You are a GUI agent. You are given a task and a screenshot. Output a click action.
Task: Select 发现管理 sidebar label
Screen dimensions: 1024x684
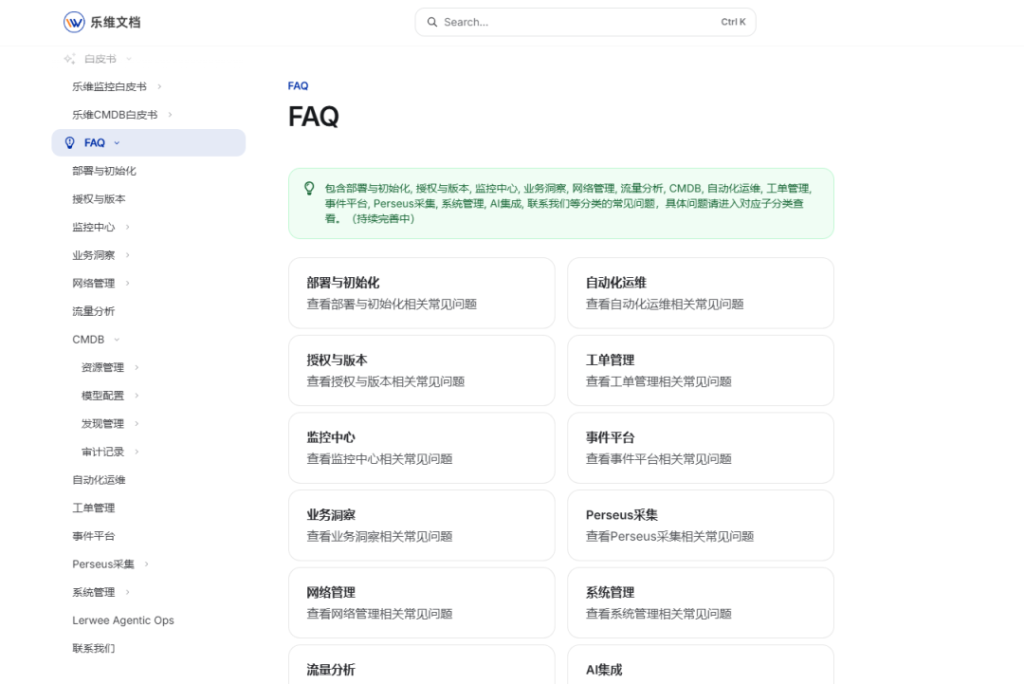pyautogui.click(x=103, y=423)
